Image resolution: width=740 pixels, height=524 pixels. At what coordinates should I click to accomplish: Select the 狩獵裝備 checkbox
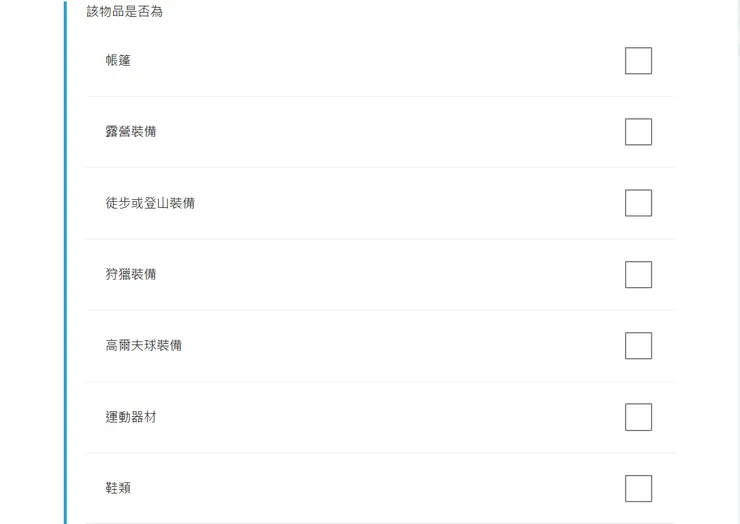638,275
